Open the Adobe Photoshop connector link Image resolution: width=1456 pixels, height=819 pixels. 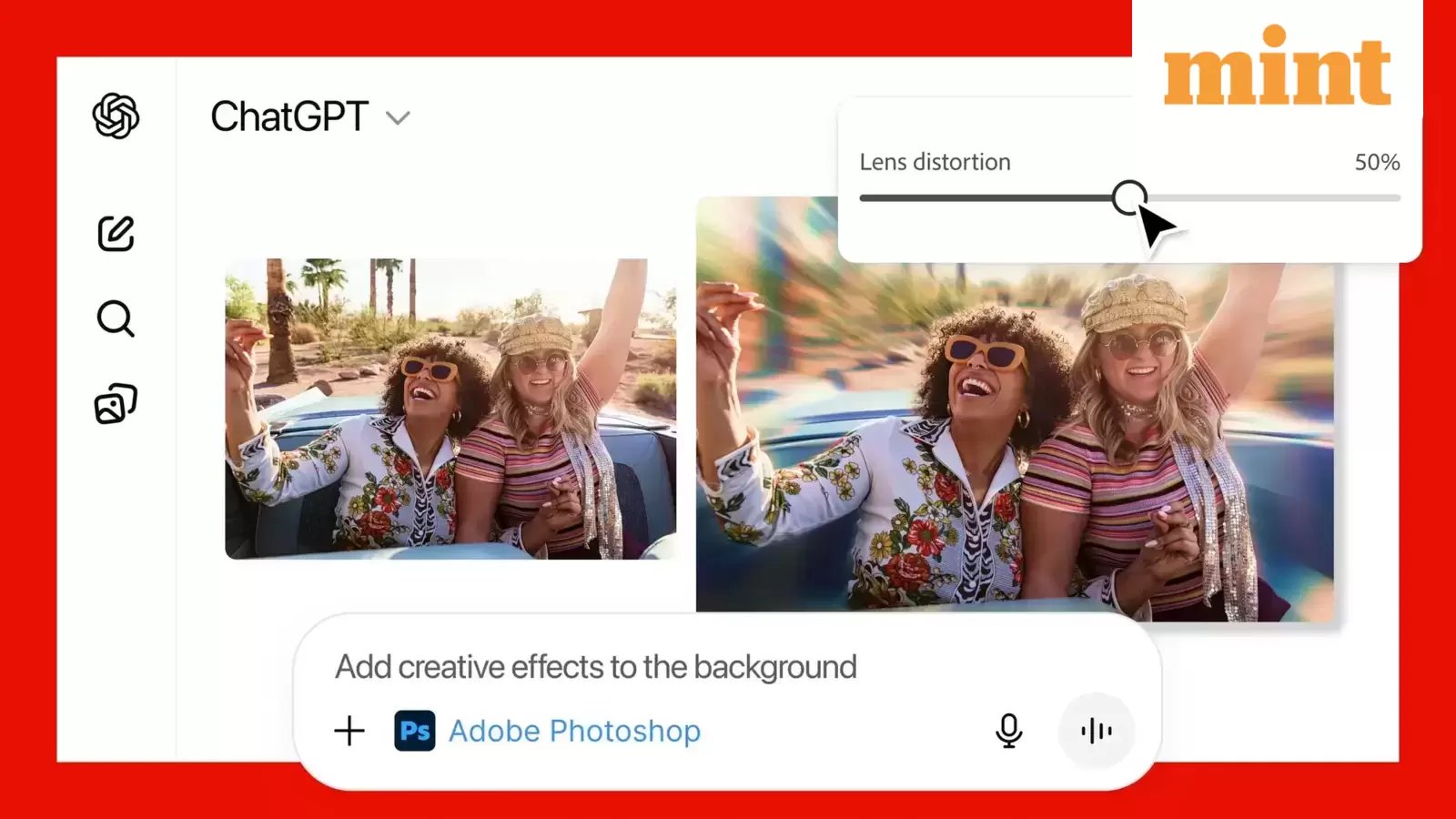tap(574, 730)
